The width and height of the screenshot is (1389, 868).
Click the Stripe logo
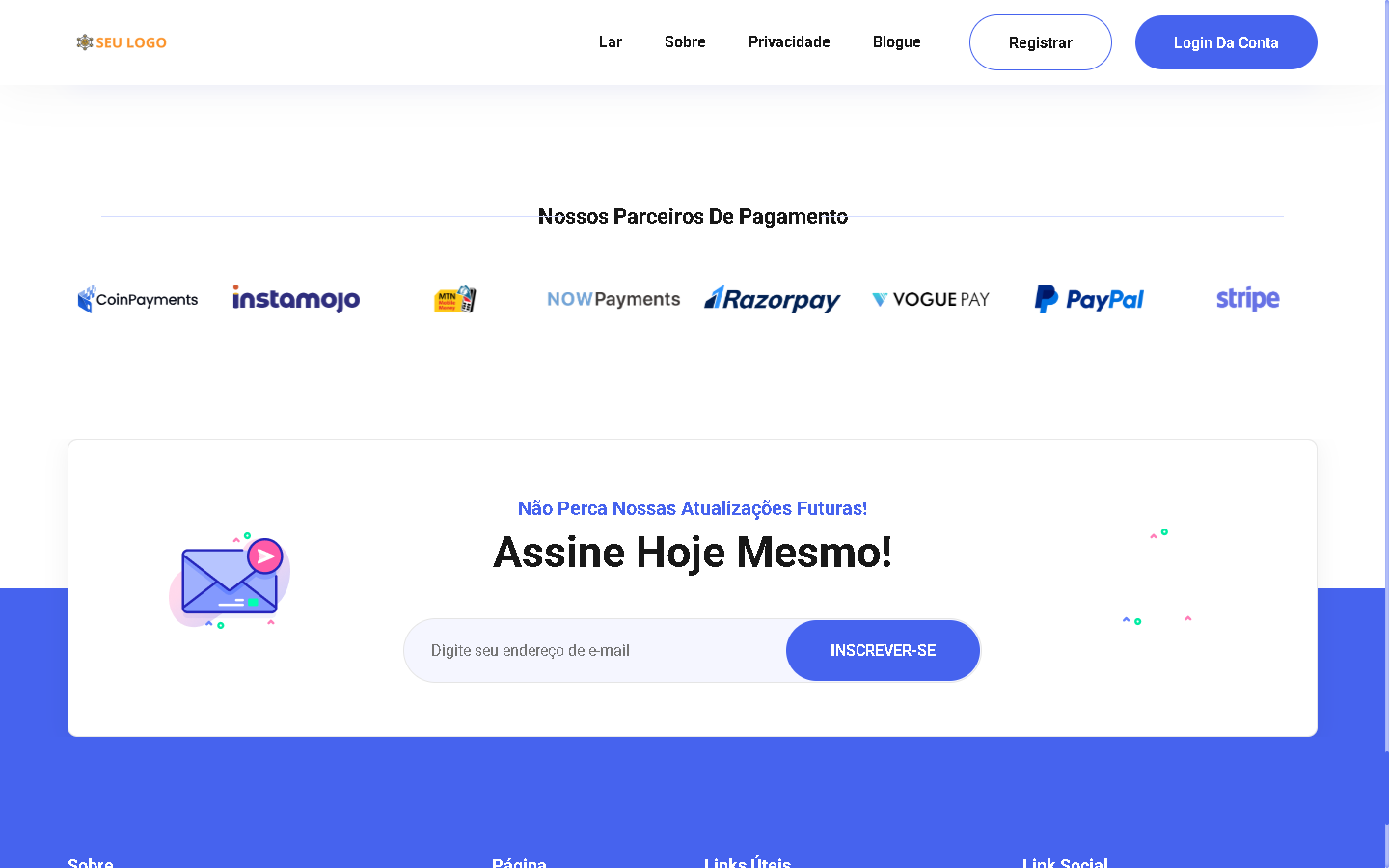coord(1248,299)
